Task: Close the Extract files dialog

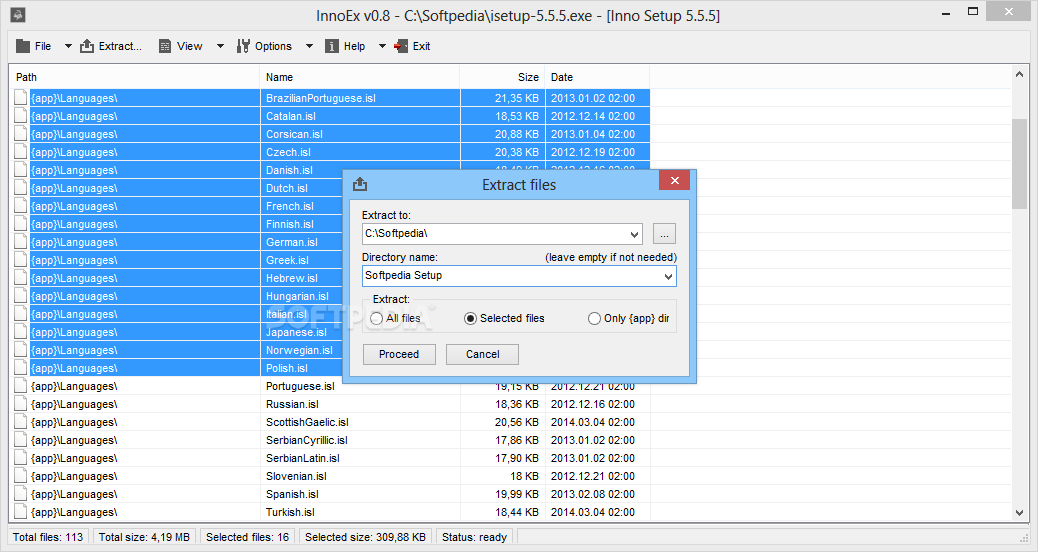Action: point(675,181)
